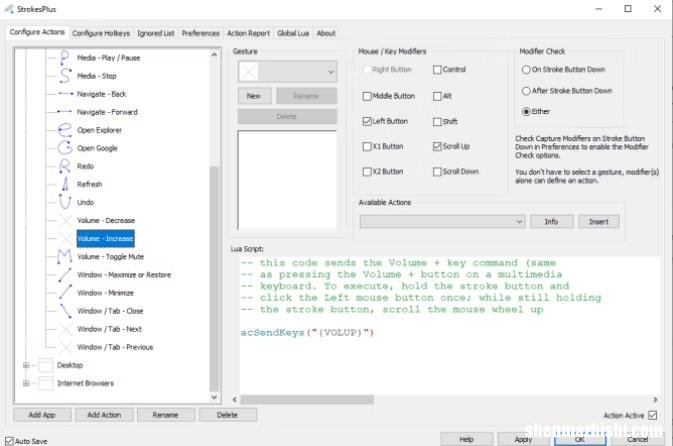Click the Desktop app icon in tree

pos(45,365)
